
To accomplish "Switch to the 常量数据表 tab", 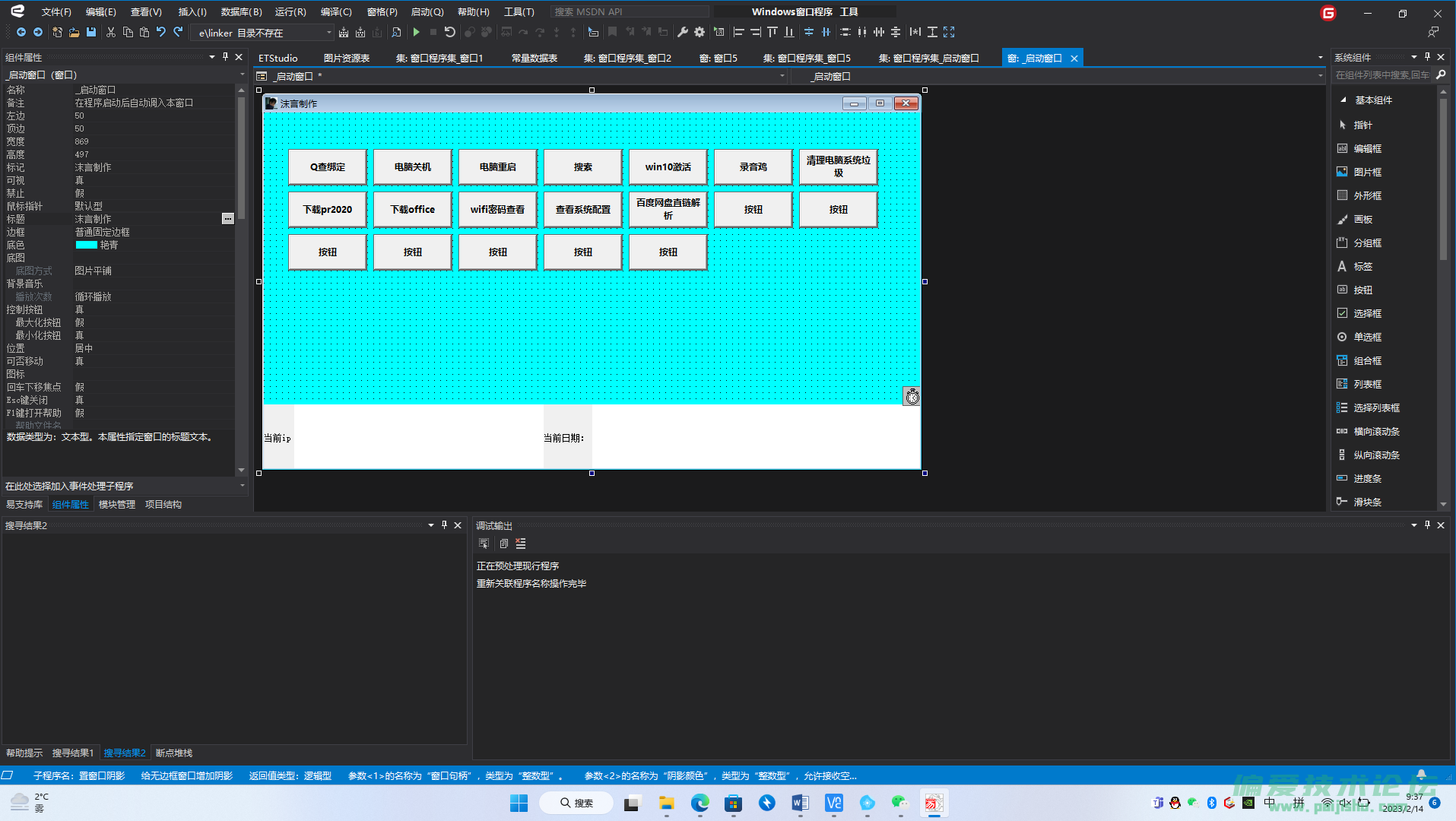I will point(535,58).
